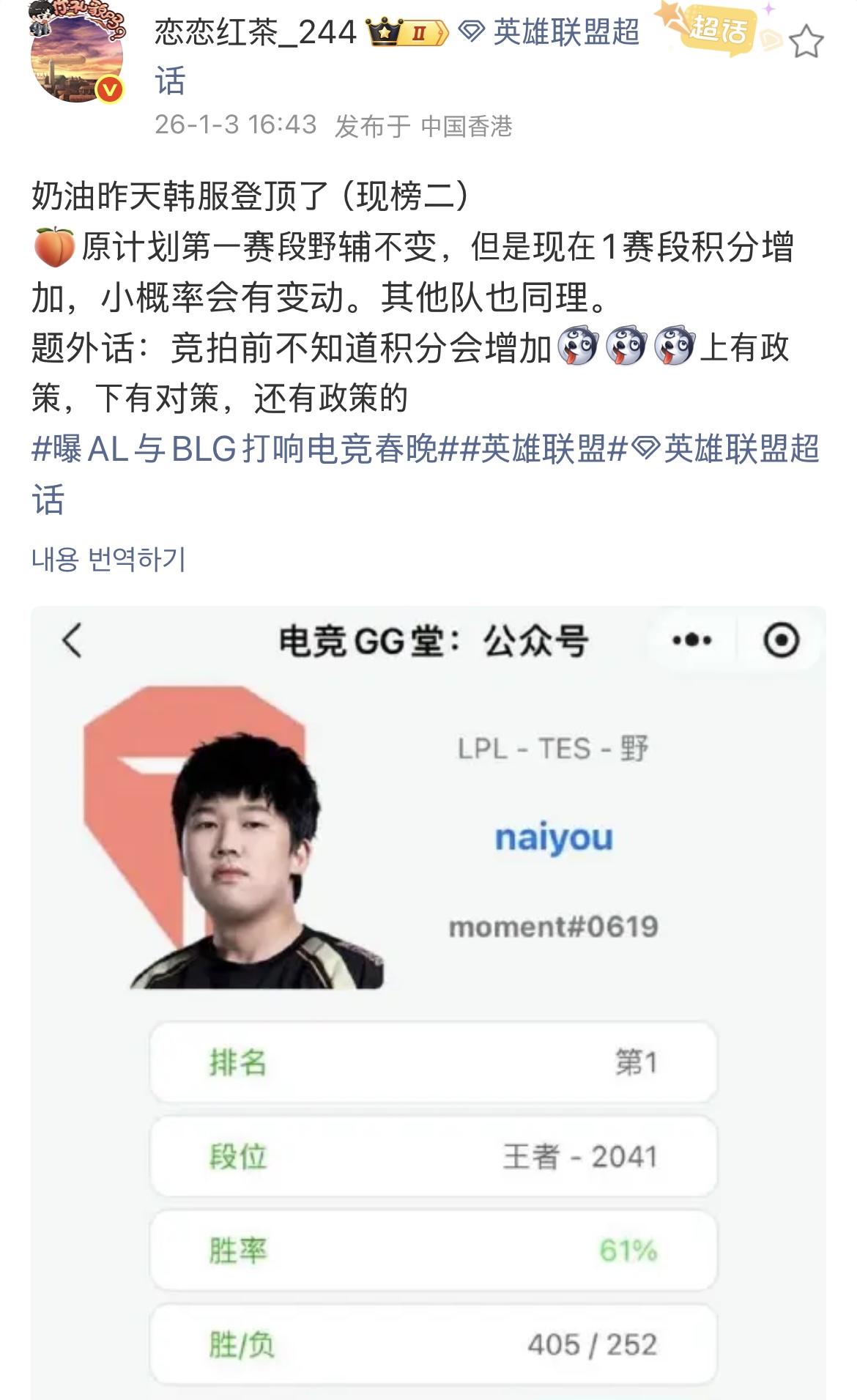Open the naiyou player photo

tap(234, 837)
